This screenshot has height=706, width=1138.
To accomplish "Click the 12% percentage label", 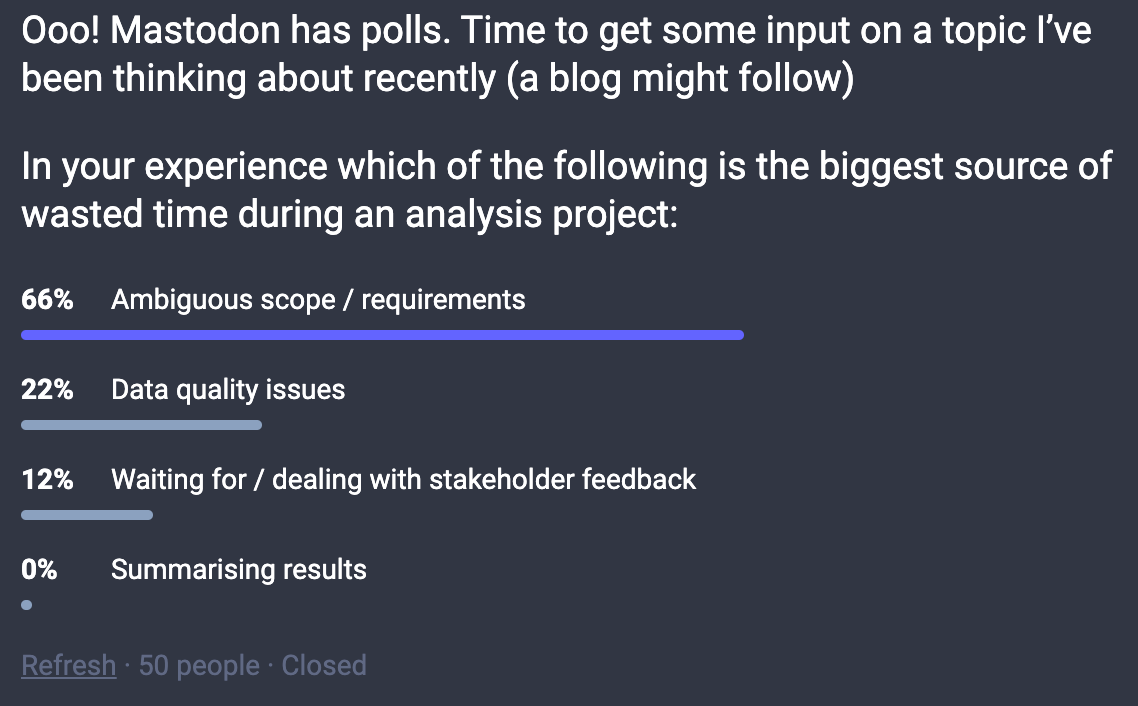I will tap(47, 480).
